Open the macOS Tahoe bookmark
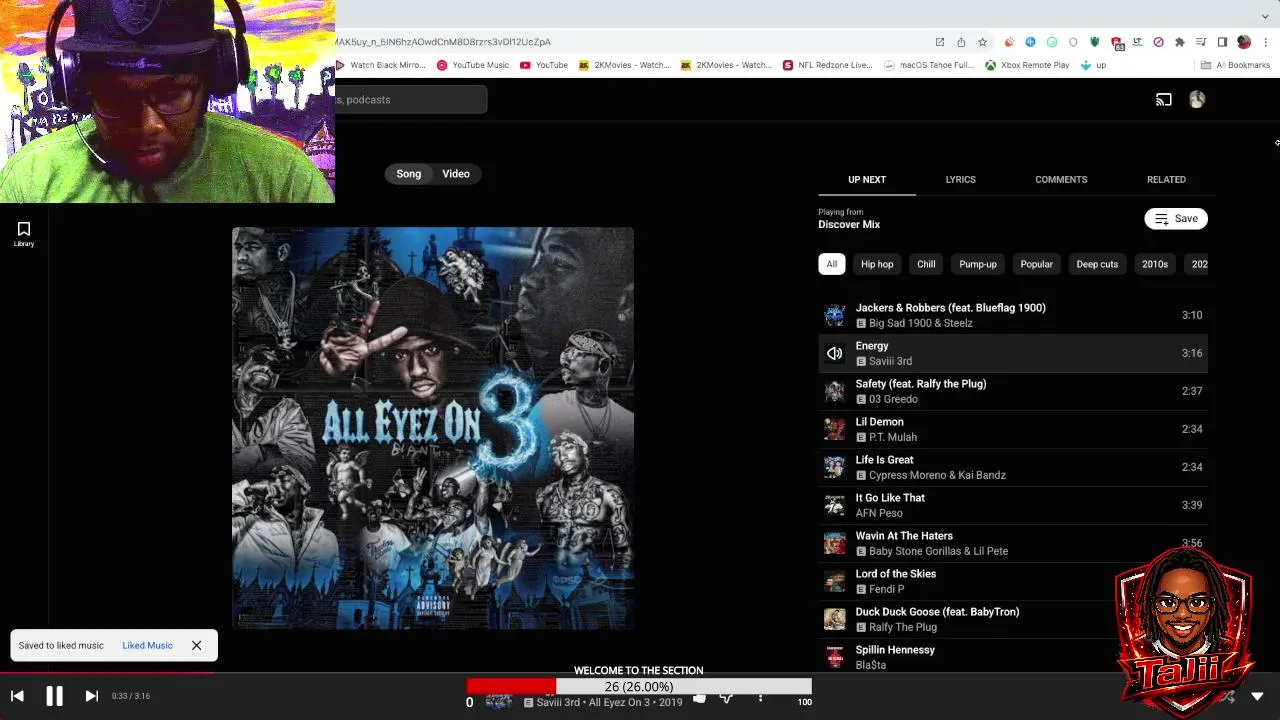The height and width of the screenshot is (720, 1280). click(x=930, y=65)
